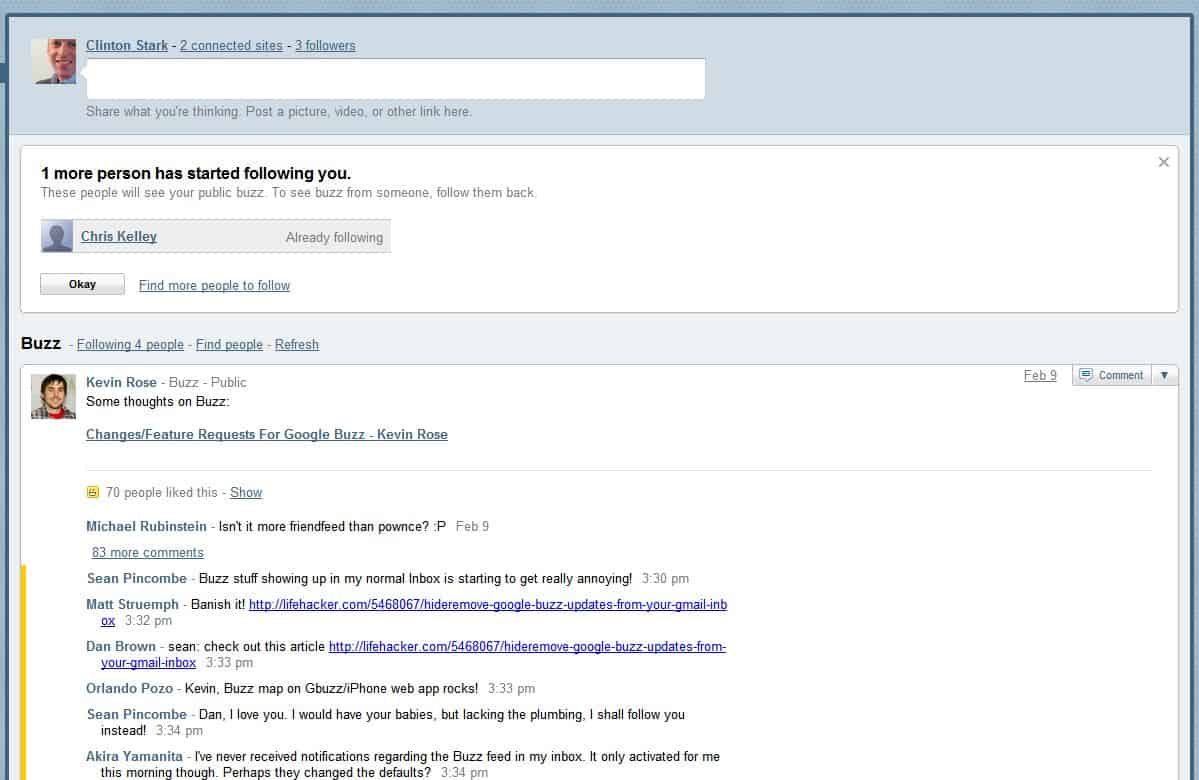Expand the 83 more comments
1199x780 pixels.
point(148,552)
